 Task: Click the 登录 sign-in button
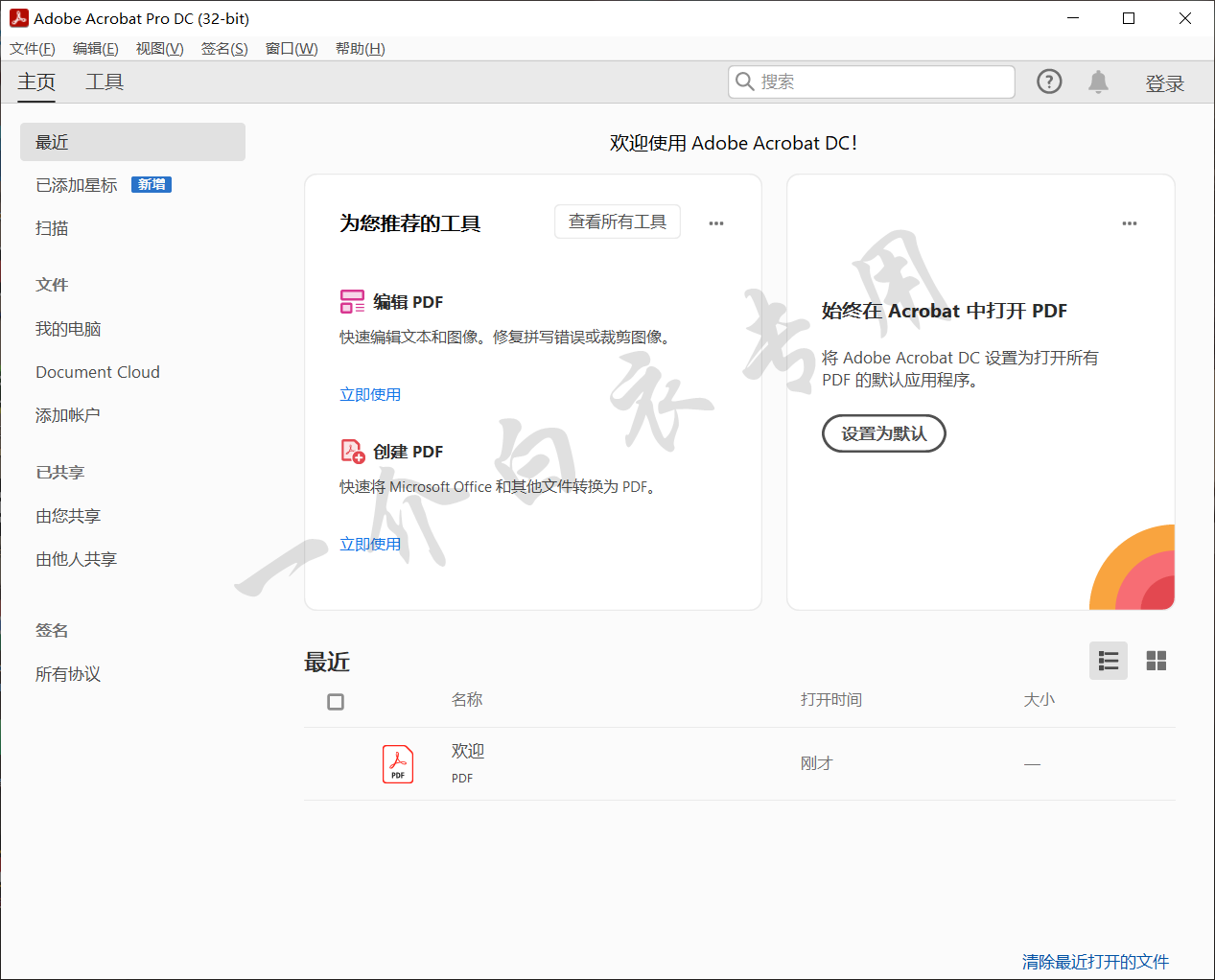click(1165, 83)
